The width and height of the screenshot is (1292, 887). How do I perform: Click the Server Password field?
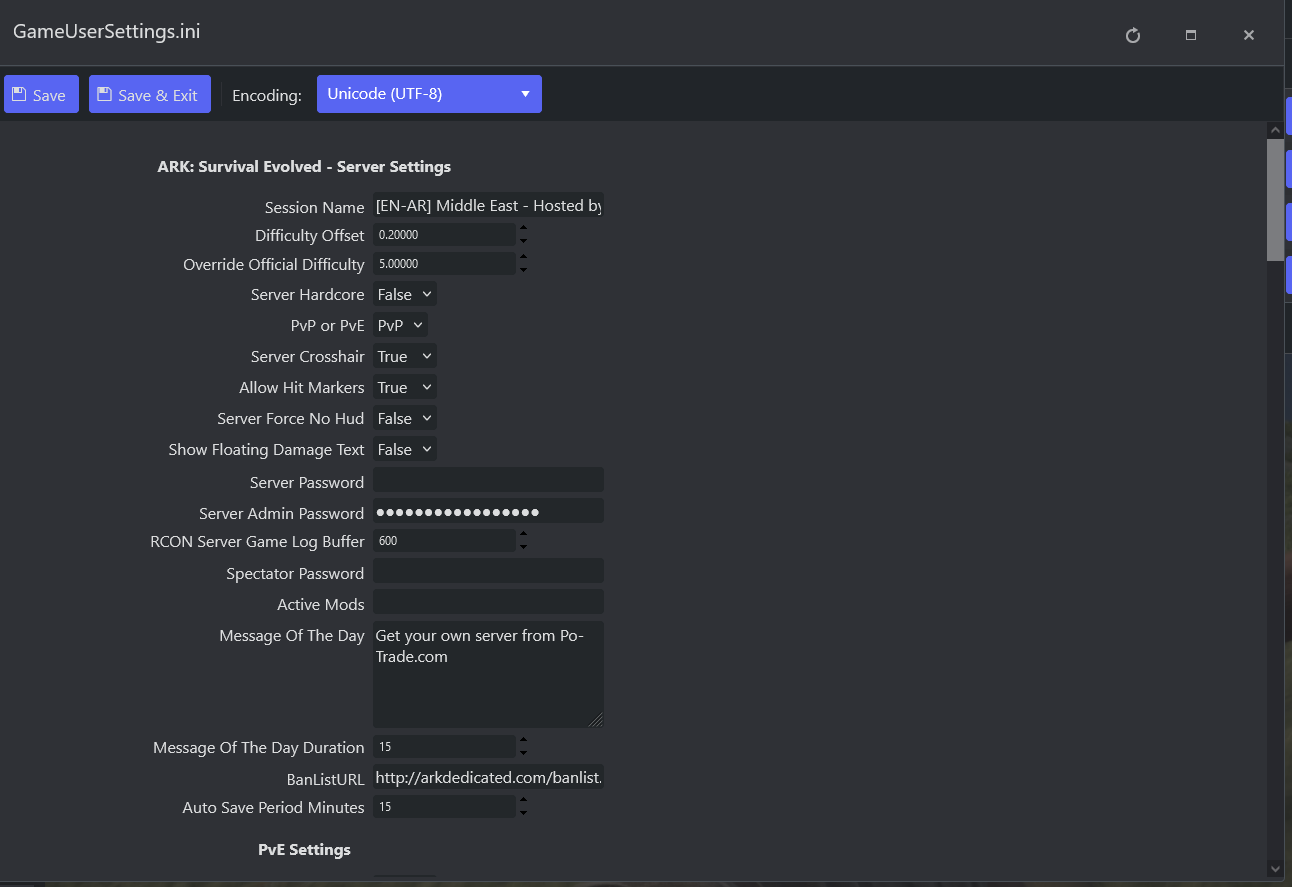(488, 480)
